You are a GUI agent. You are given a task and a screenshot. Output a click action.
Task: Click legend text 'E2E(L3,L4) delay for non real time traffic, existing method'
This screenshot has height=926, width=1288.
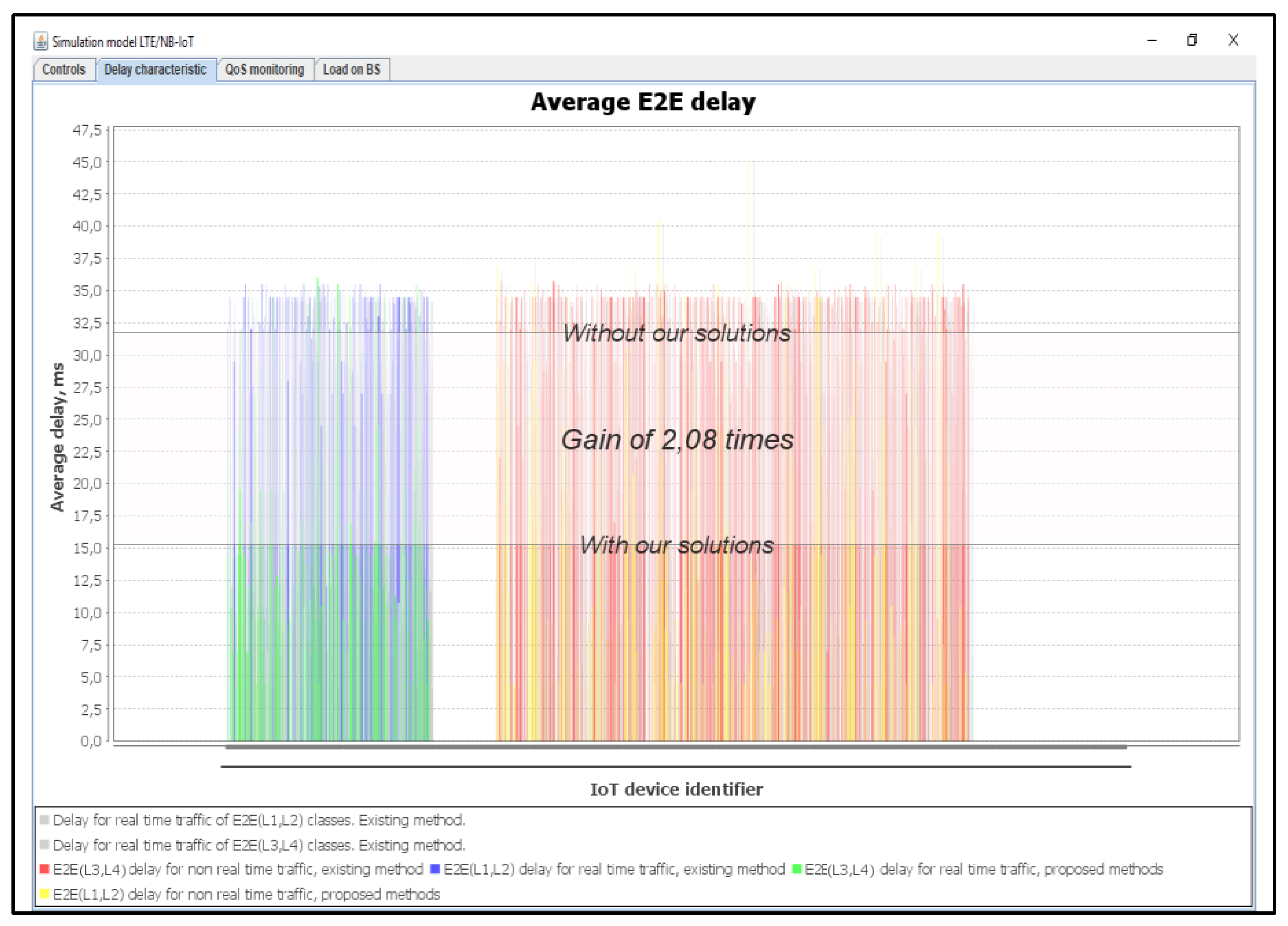238,870
